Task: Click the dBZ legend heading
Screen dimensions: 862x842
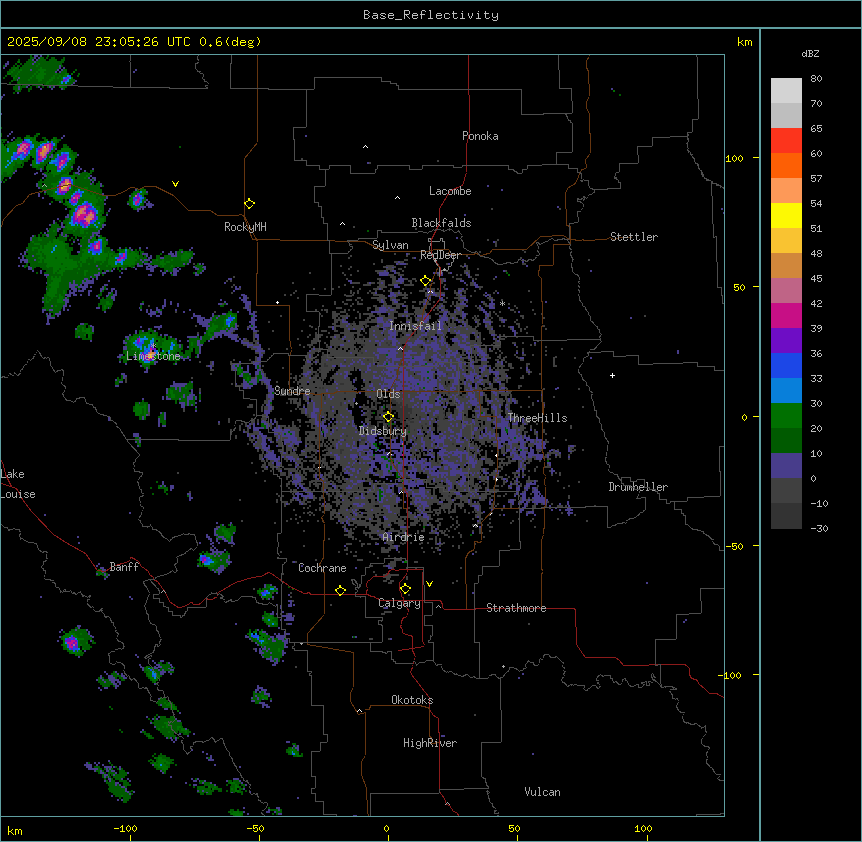Action: [x=810, y=54]
